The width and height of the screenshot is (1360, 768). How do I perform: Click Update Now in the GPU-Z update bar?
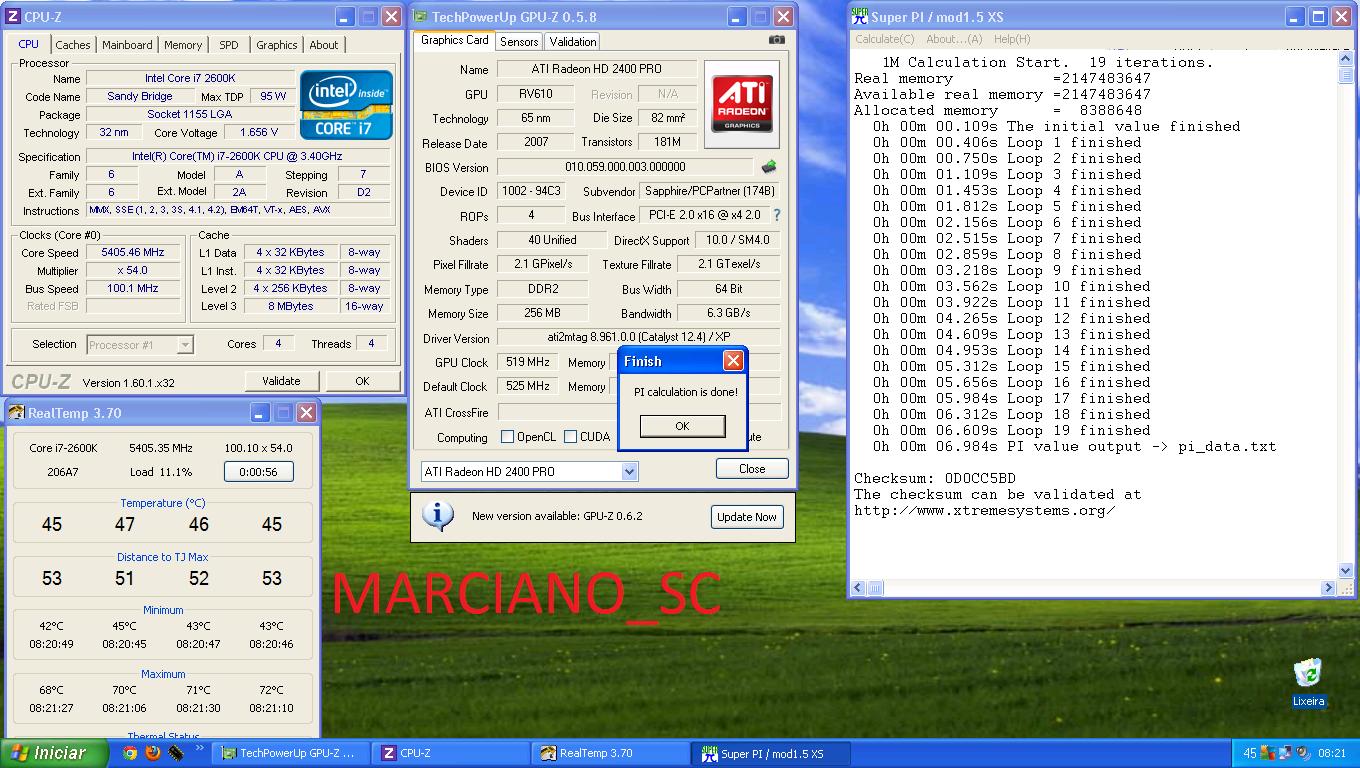pyautogui.click(x=747, y=517)
